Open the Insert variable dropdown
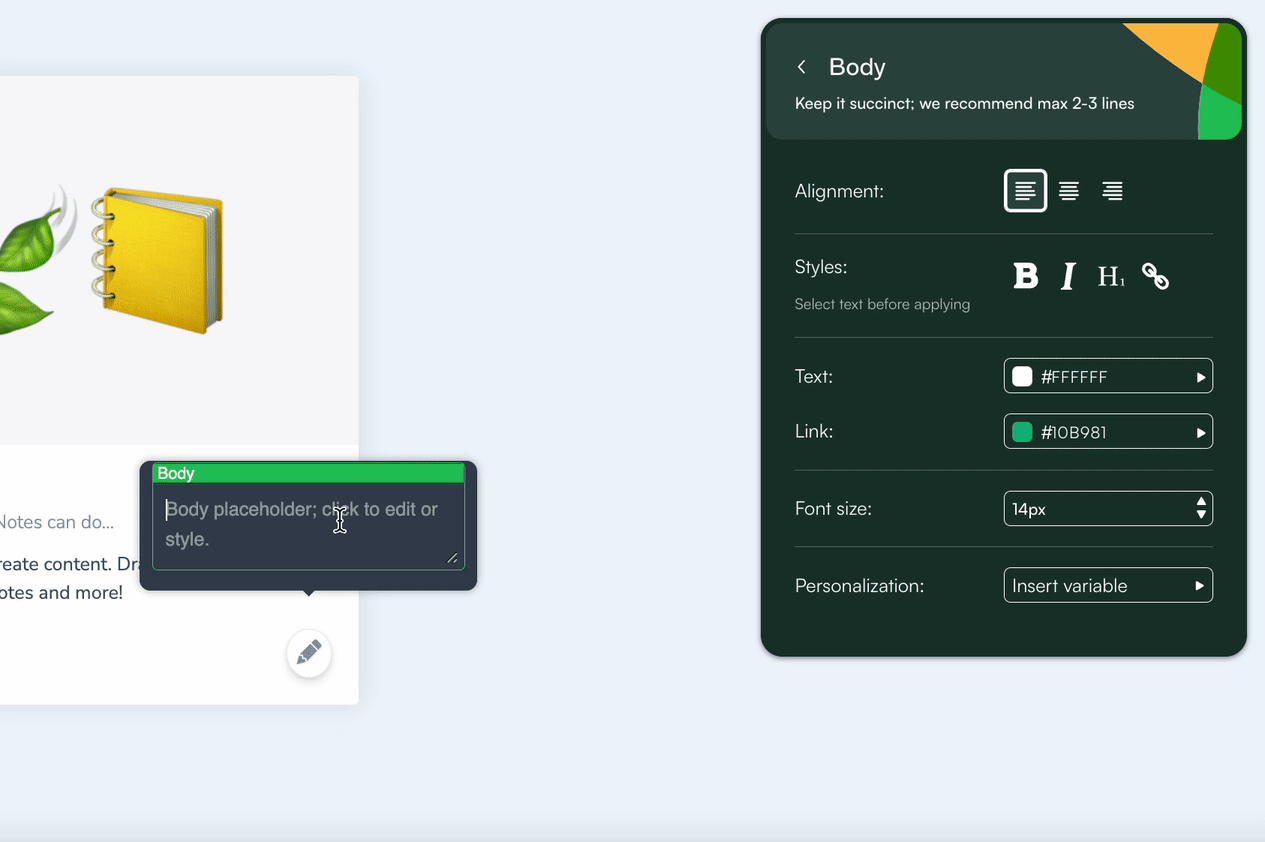The height and width of the screenshot is (842, 1265). pos(1108,585)
